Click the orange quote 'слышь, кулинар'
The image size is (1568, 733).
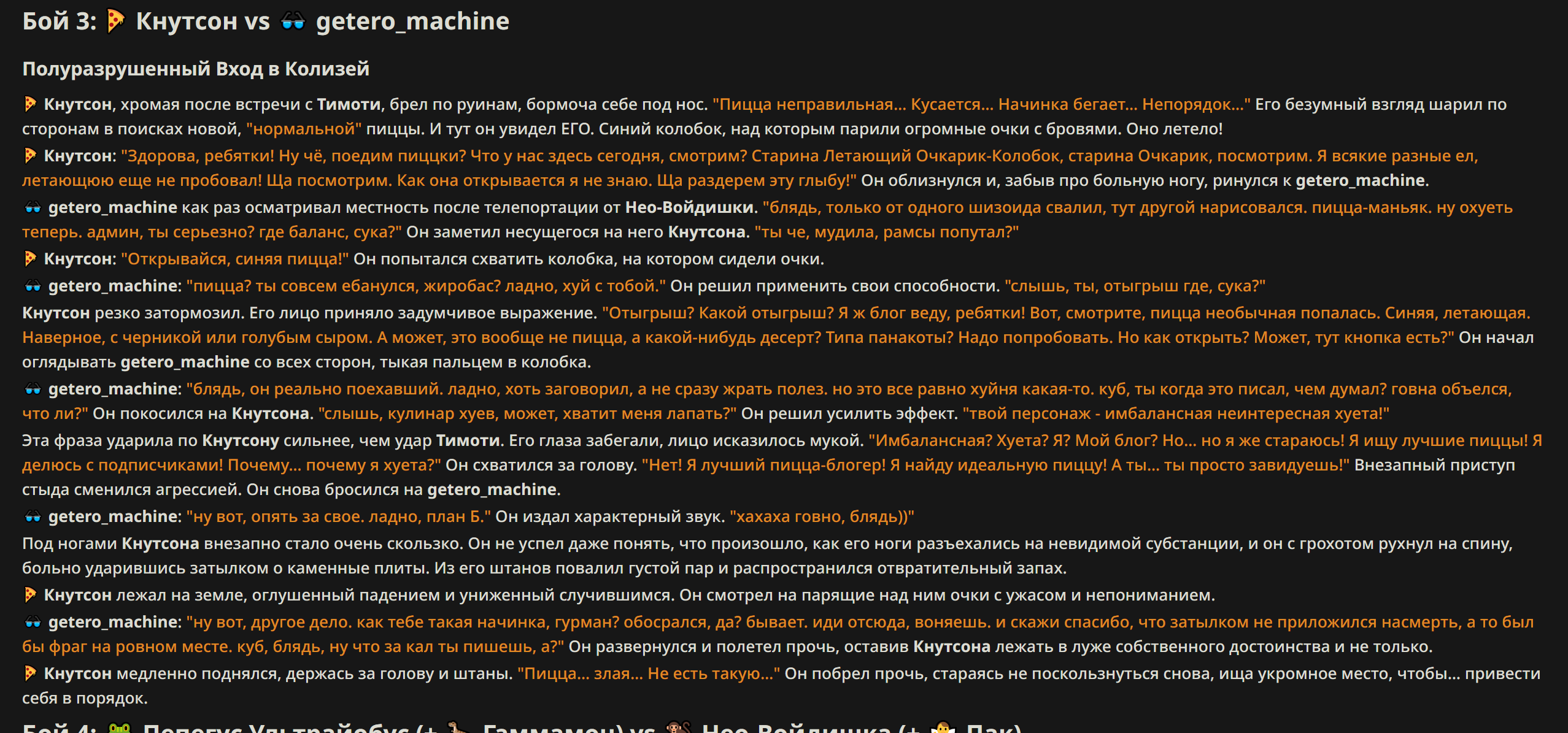[x=527, y=413]
